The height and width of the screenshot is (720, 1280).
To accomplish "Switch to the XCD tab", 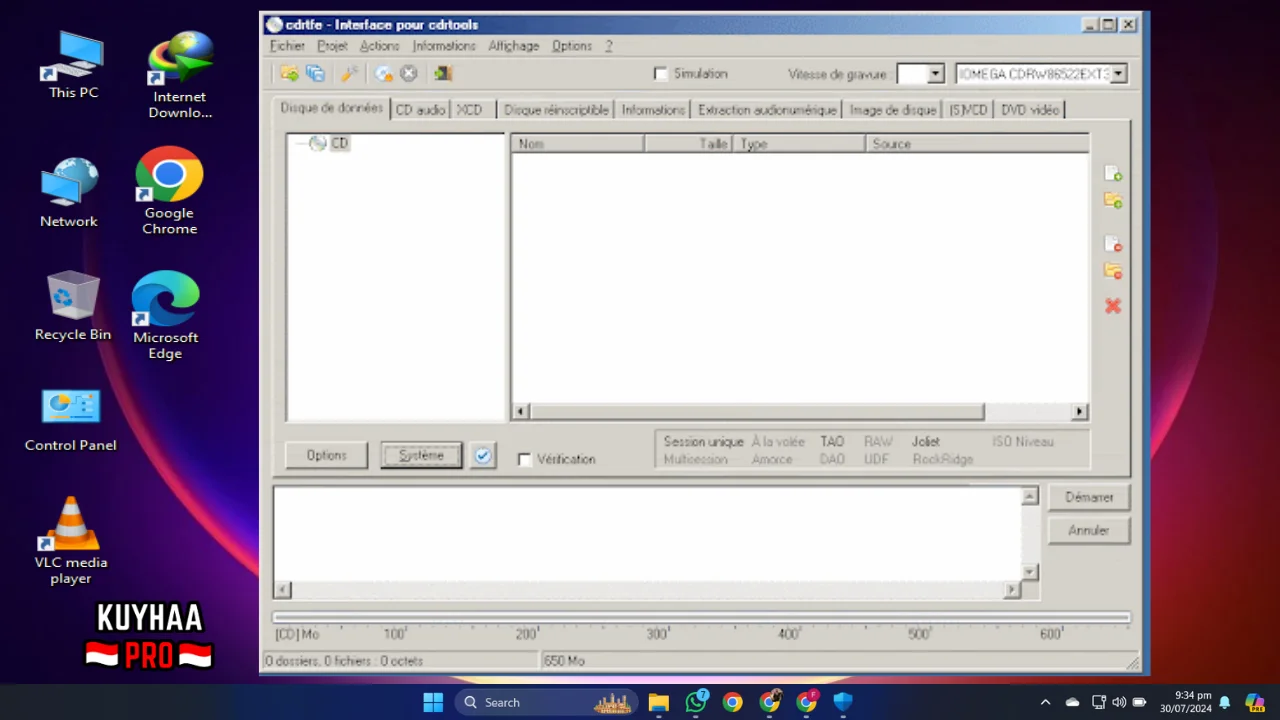I will (469, 110).
